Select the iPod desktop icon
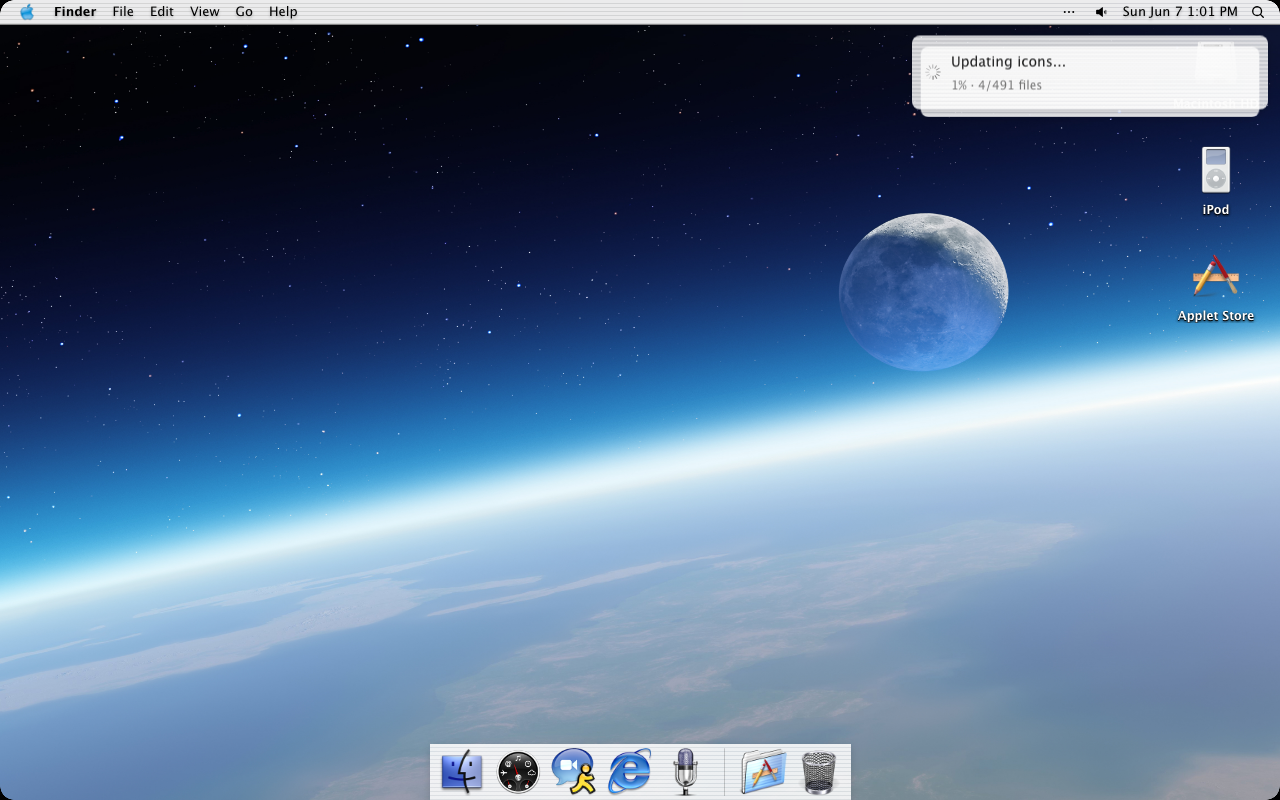 click(x=1216, y=170)
